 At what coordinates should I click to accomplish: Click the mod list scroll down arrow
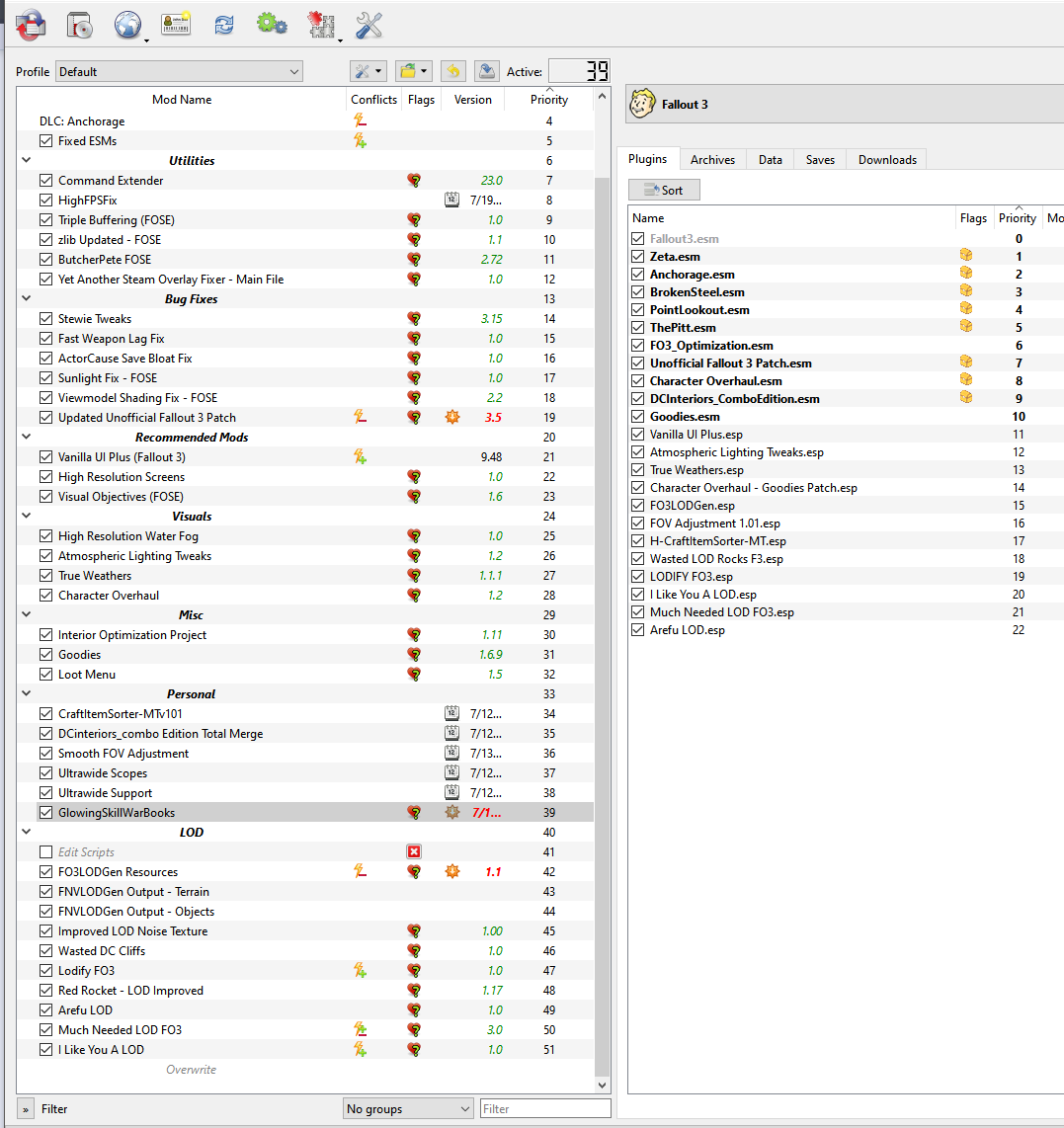pos(602,1085)
